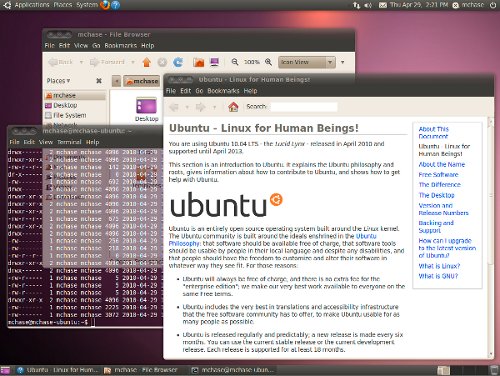Zoom out with the magnifier minus icon
Viewport: 500px width, 376px height.
click(x=235, y=62)
